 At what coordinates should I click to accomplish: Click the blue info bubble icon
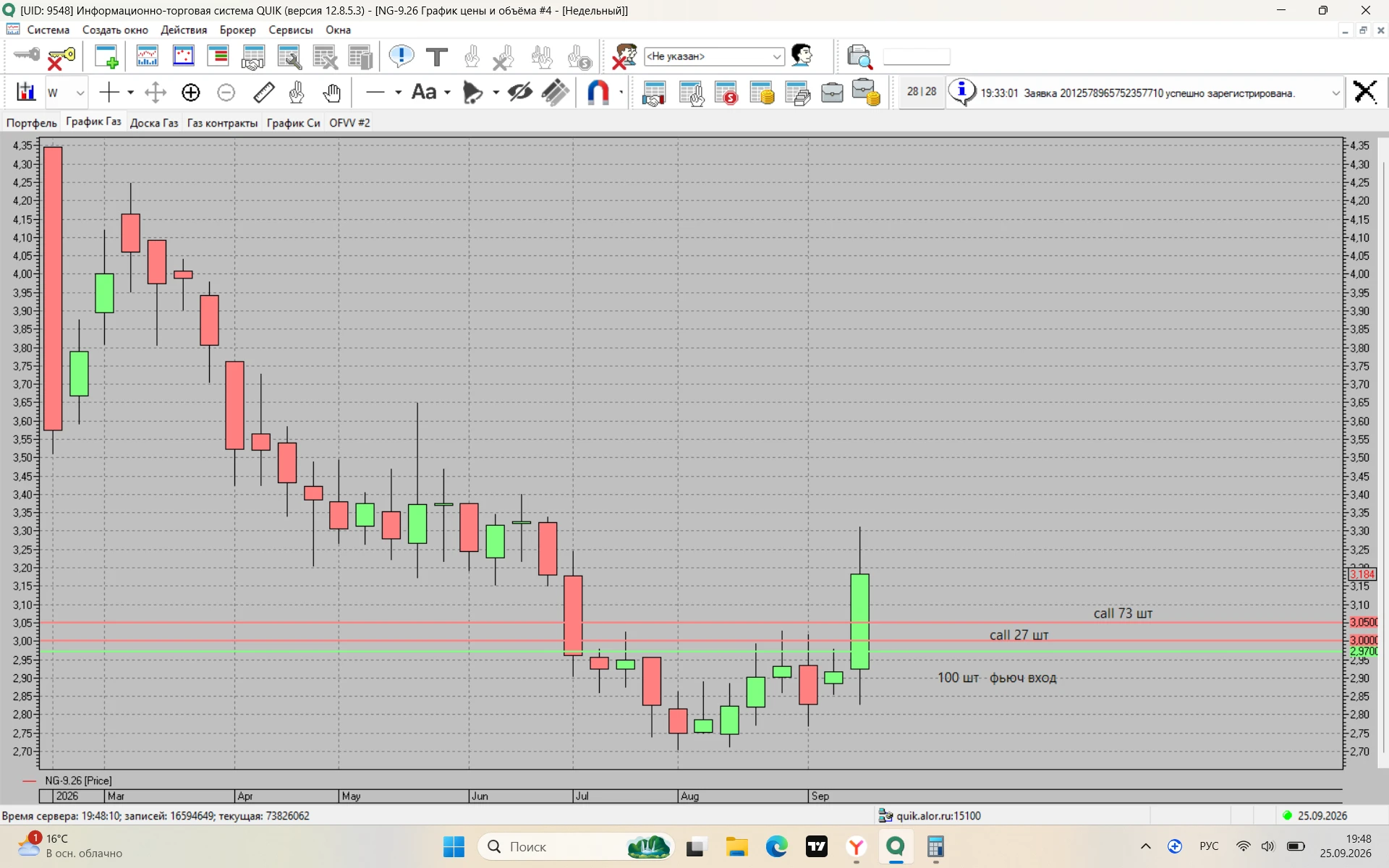coord(962,92)
